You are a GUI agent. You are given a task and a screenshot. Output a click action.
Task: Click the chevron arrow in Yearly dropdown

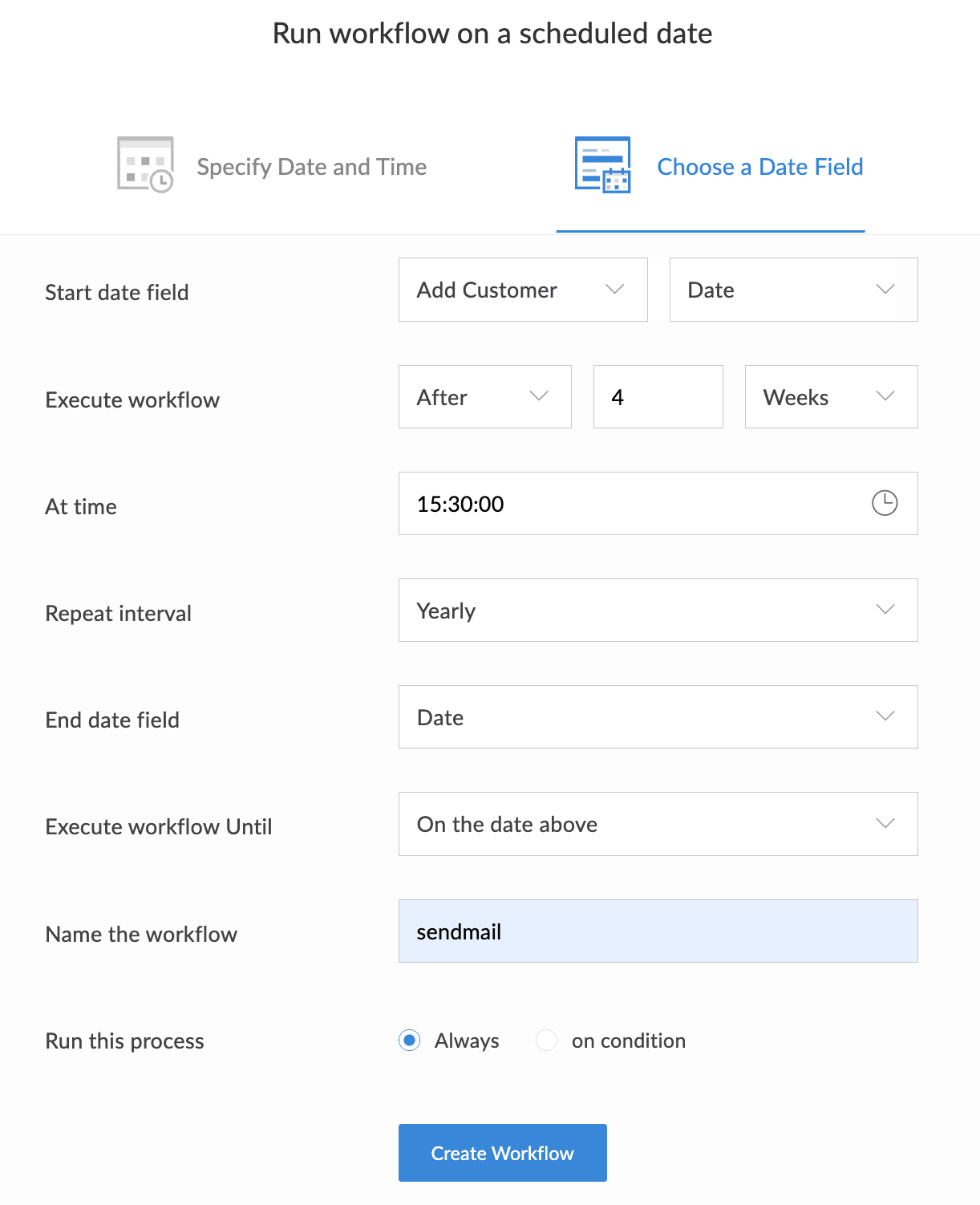(x=885, y=610)
